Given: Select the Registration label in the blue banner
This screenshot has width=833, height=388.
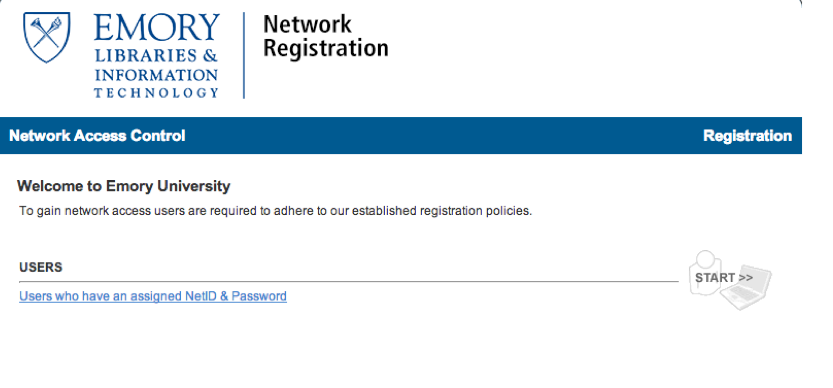Looking at the screenshot, I should coord(747,136).
